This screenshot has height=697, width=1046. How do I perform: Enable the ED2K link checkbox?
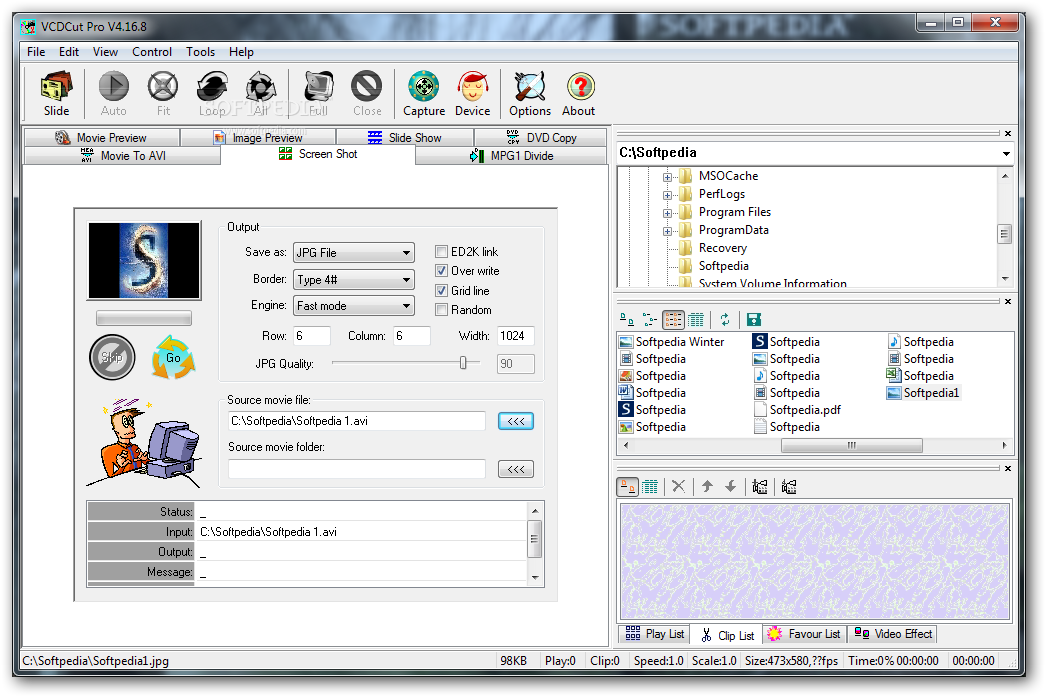tap(441, 251)
